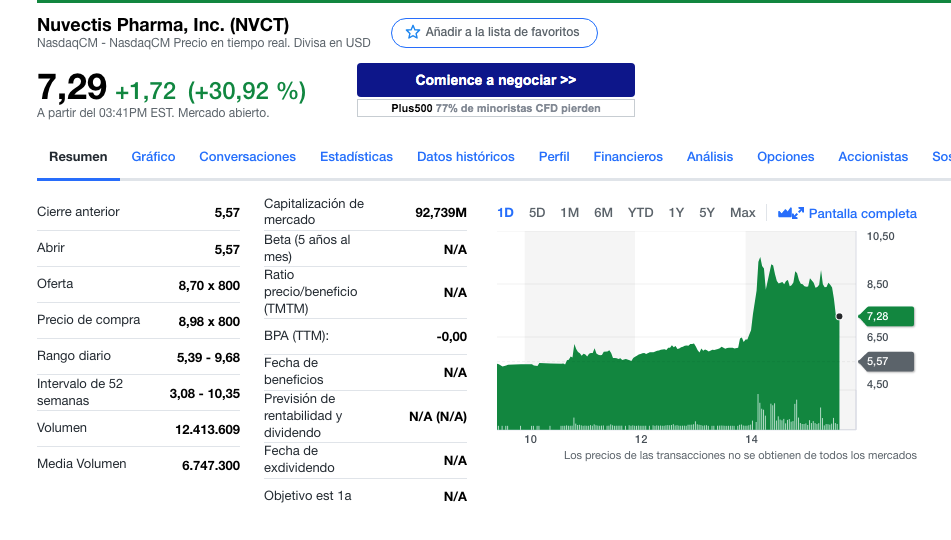Click the Abrir label
Screen dimensions: 951x540
[51, 248]
